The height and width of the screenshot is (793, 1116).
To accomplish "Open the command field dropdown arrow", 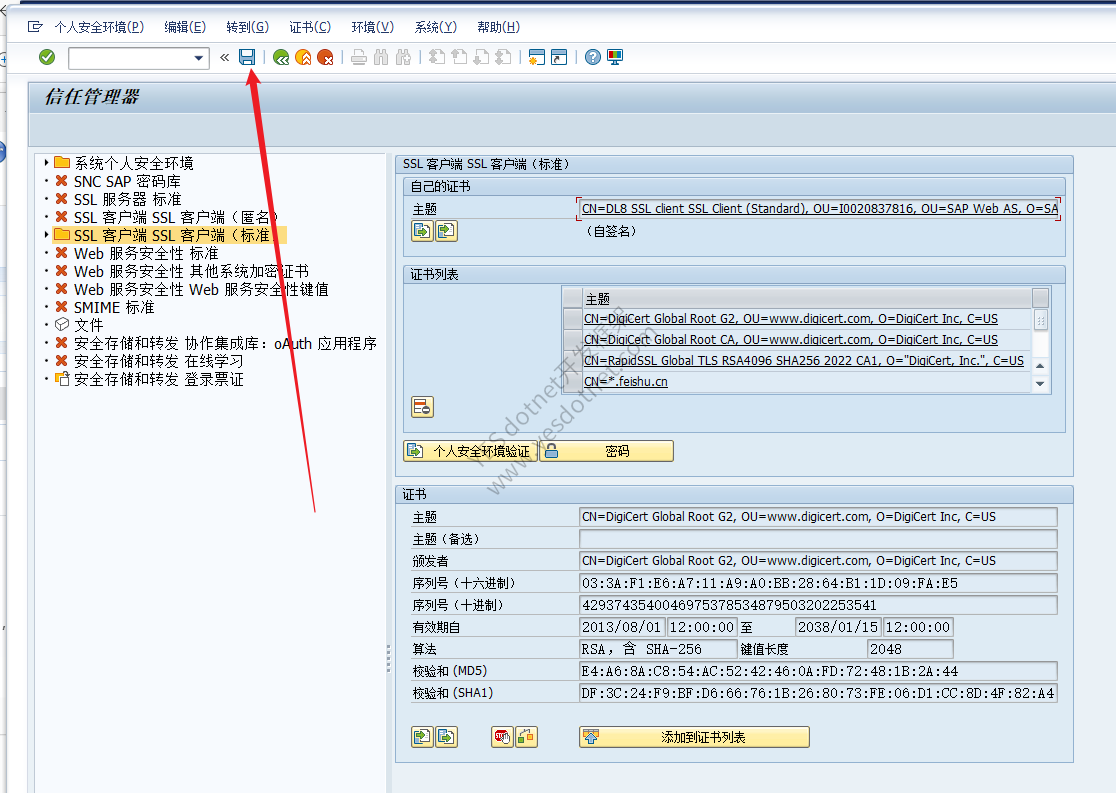I will [x=199, y=58].
